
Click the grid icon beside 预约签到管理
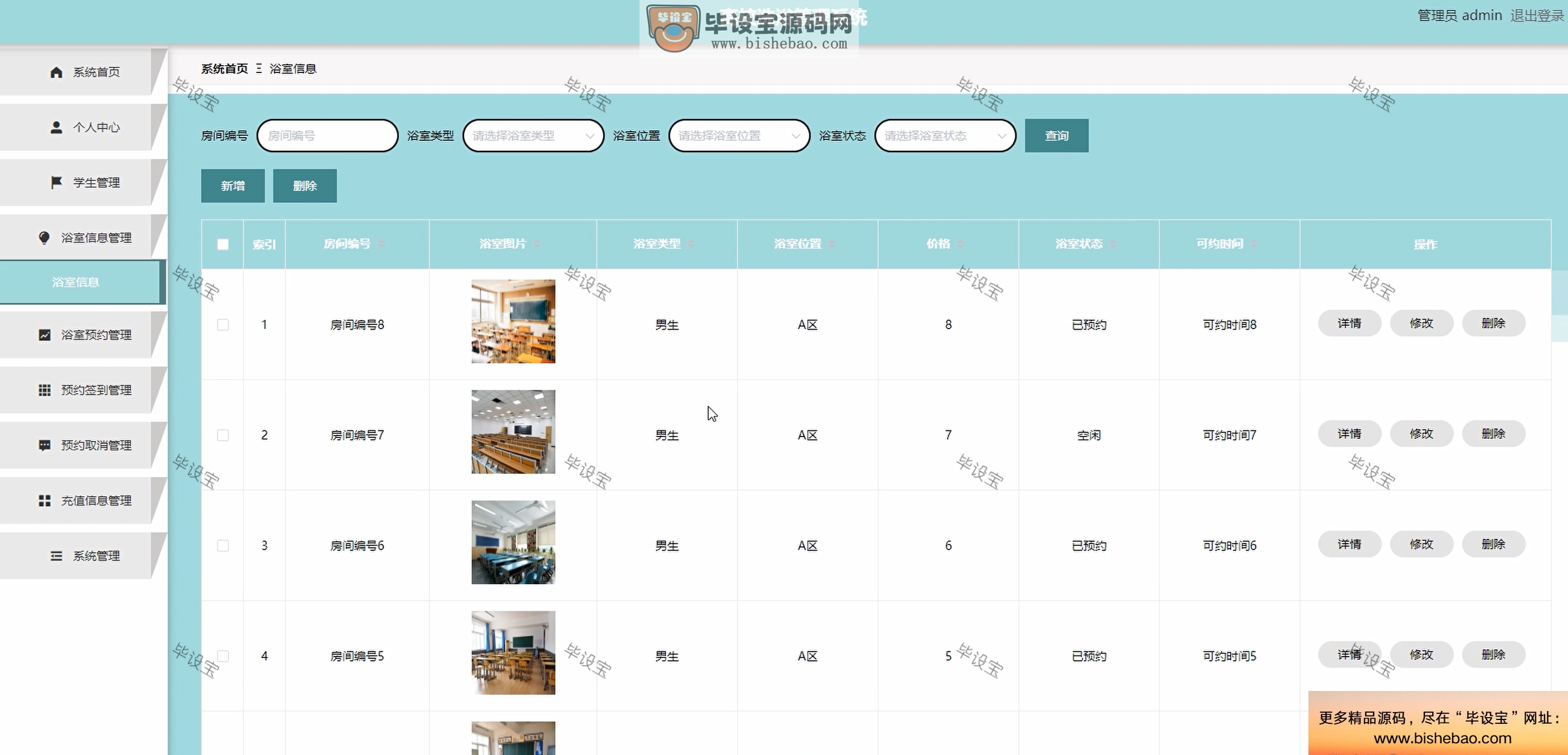(45, 390)
